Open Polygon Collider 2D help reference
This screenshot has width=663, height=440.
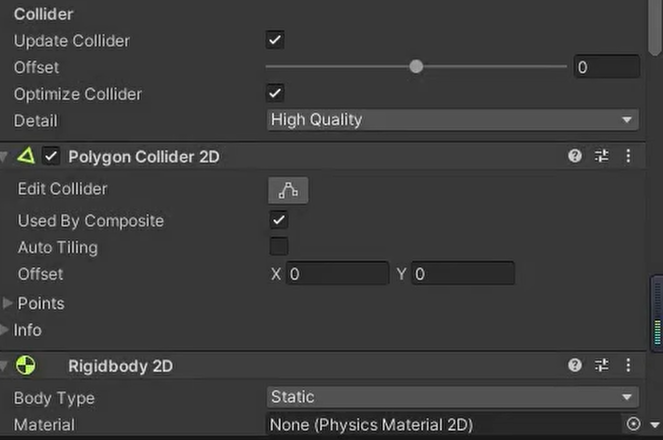pos(575,156)
